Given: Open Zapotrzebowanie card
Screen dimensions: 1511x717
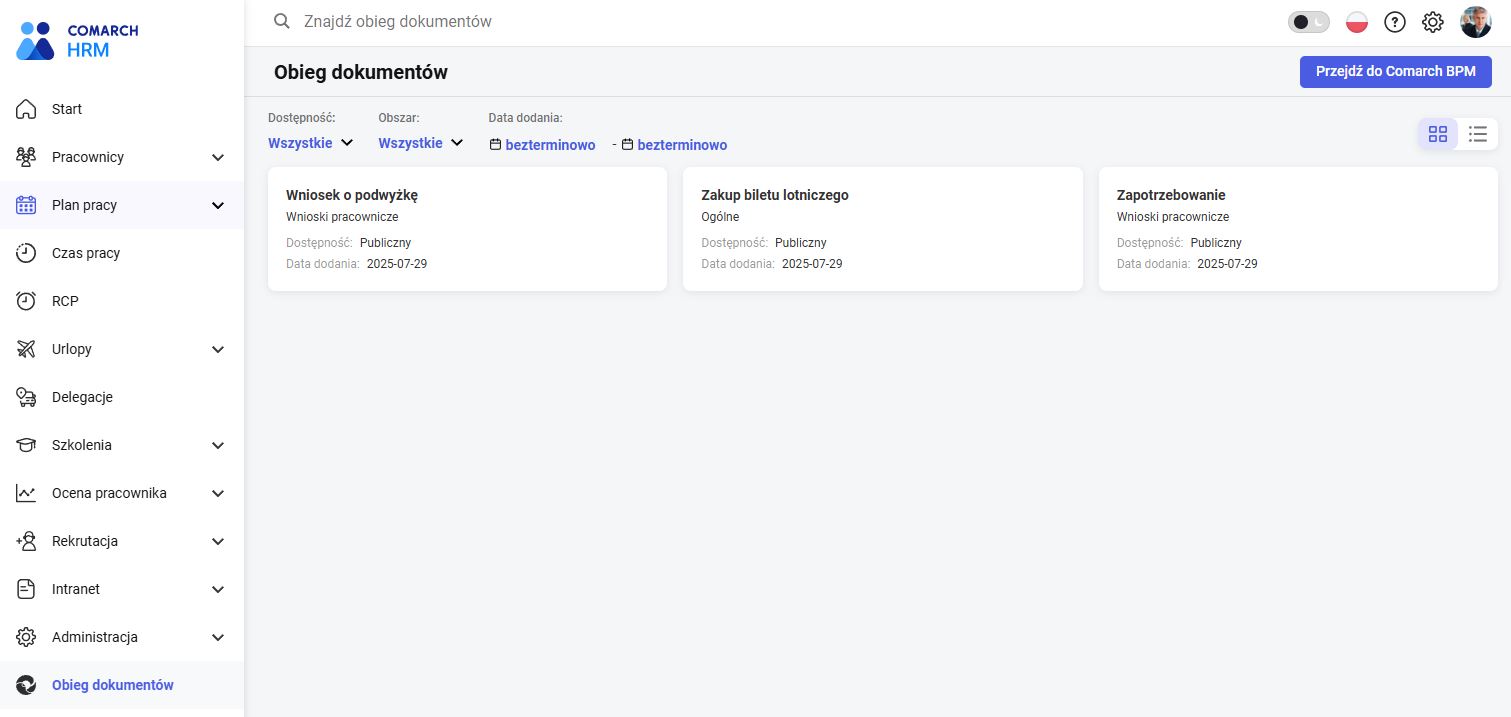Looking at the screenshot, I should pos(1298,229).
